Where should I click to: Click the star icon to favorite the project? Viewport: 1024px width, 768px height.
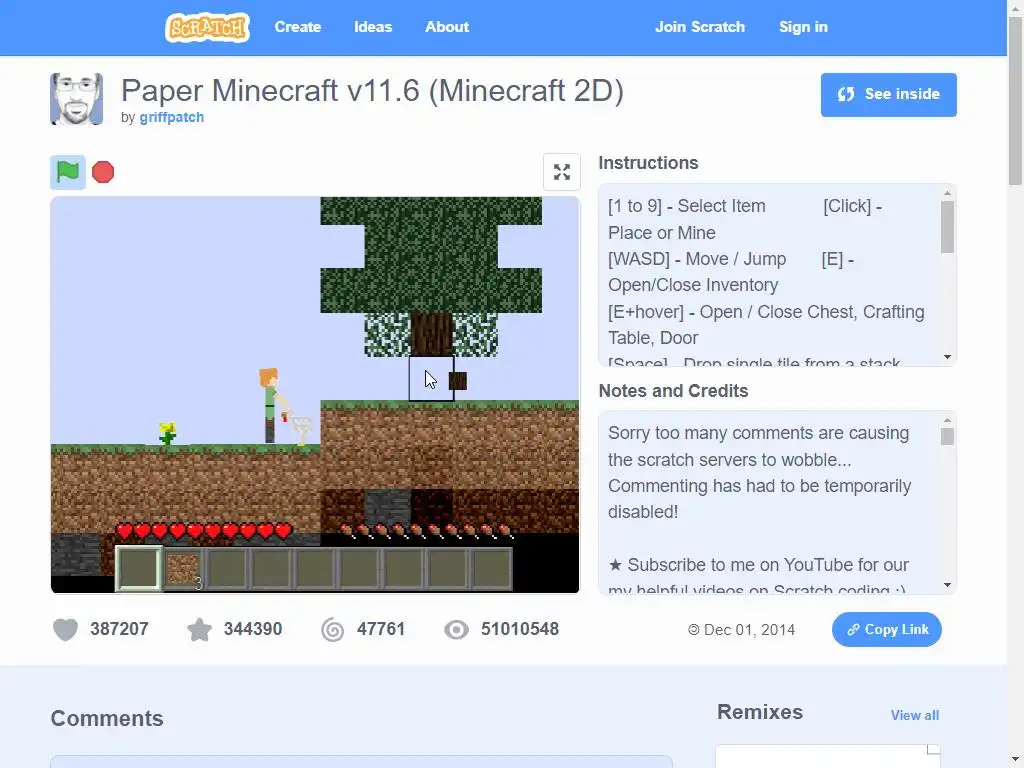(x=199, y=630)
